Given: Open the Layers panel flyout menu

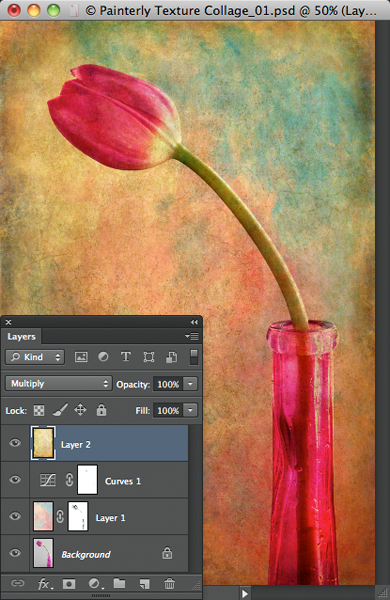Looking at the screenshot, I should (x=192, y=336).
